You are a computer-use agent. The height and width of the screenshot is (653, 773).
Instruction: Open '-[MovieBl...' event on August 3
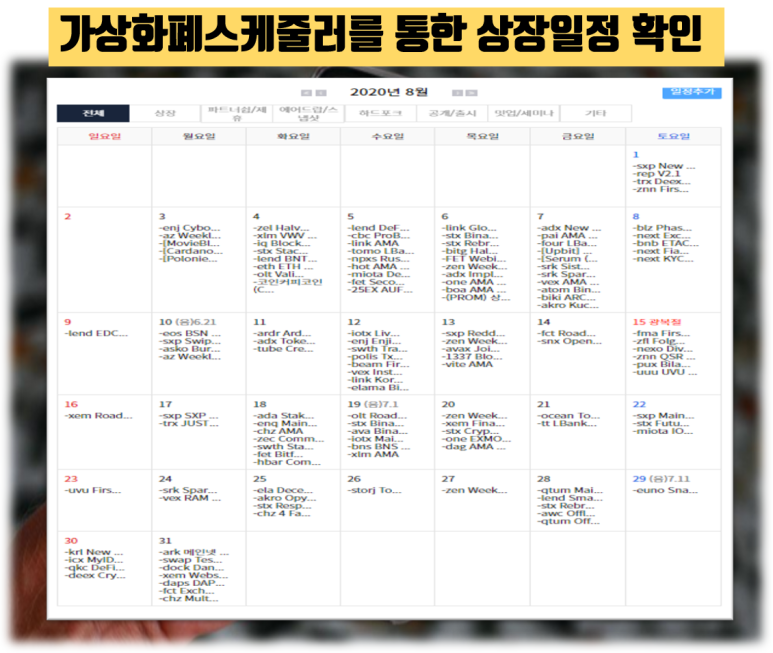coord(189,243)
